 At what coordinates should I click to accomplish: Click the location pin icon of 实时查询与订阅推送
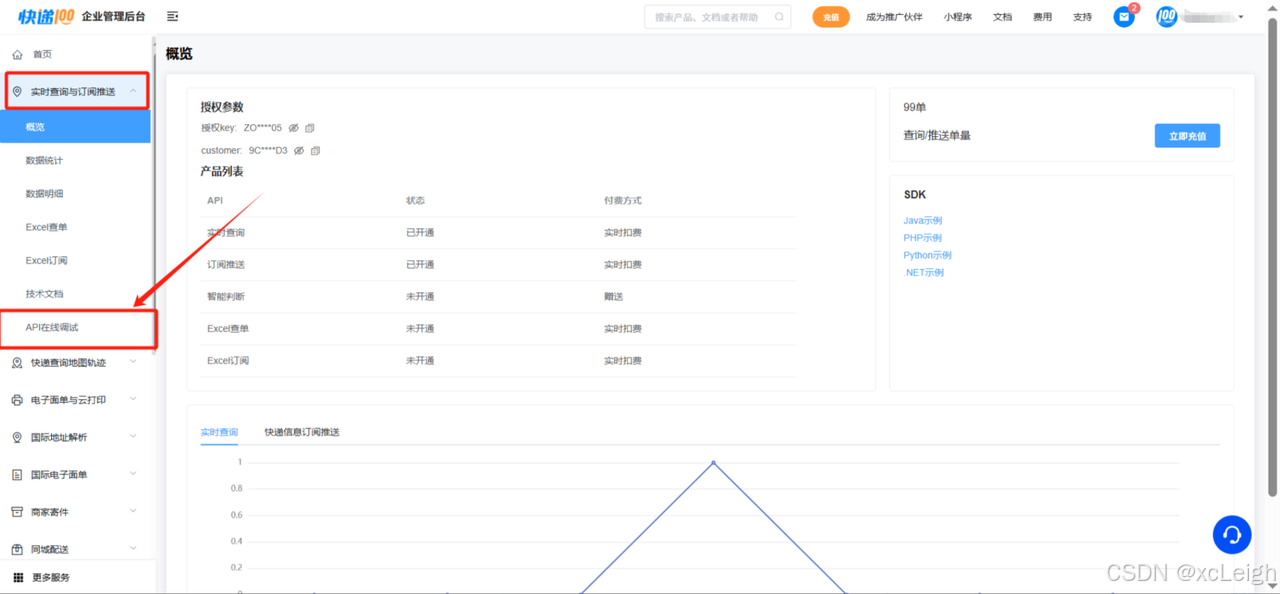pyautogui.click(x=17, y=92)
